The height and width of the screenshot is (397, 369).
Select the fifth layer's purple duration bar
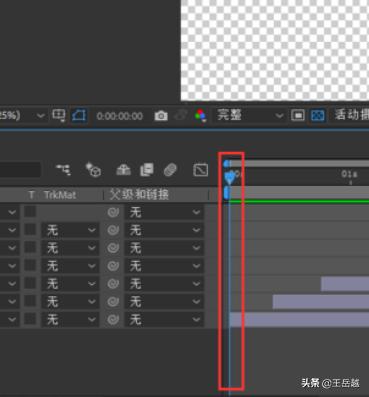(x=345, y=284)
